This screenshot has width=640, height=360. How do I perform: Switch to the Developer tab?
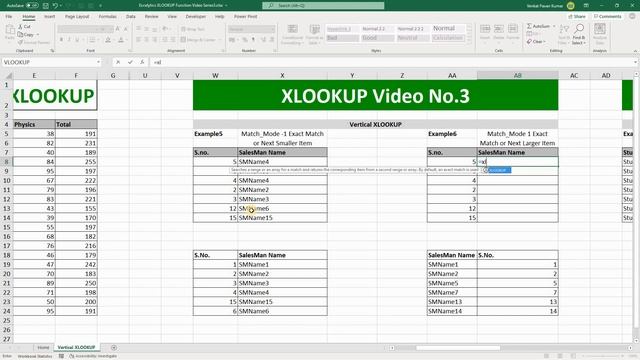coord(196,17)
